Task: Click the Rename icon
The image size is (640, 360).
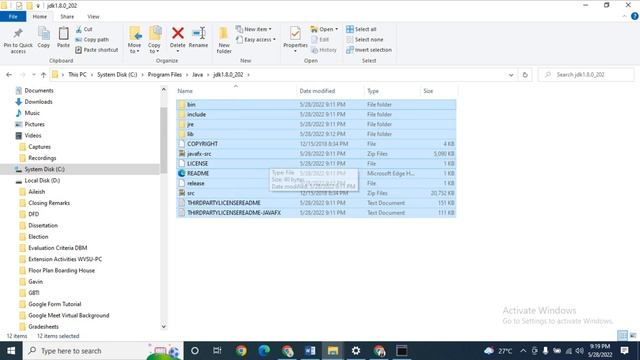Action: tap(198, 33)
